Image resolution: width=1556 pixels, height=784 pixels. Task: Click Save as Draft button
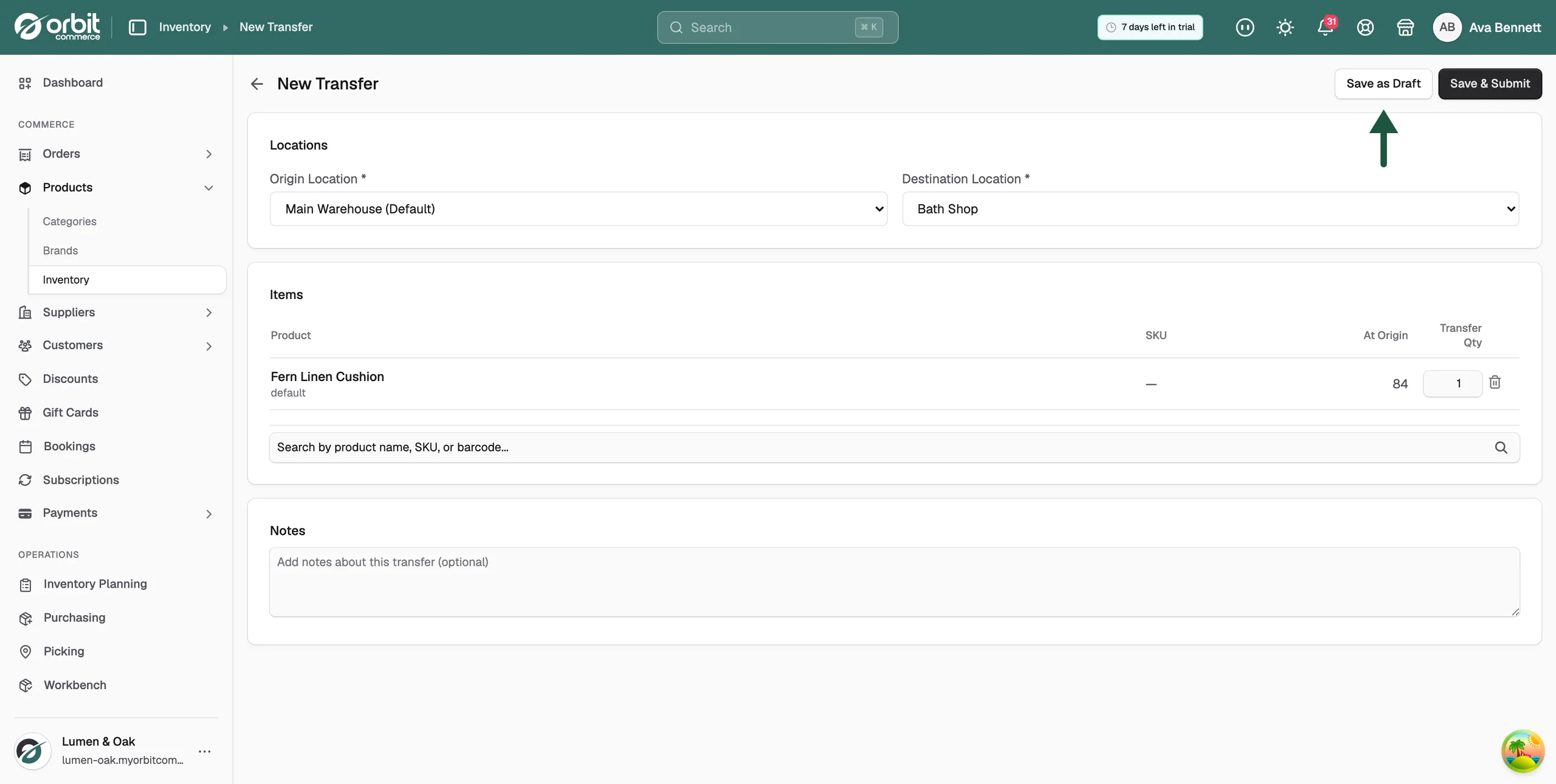[x=1383, y=84]
